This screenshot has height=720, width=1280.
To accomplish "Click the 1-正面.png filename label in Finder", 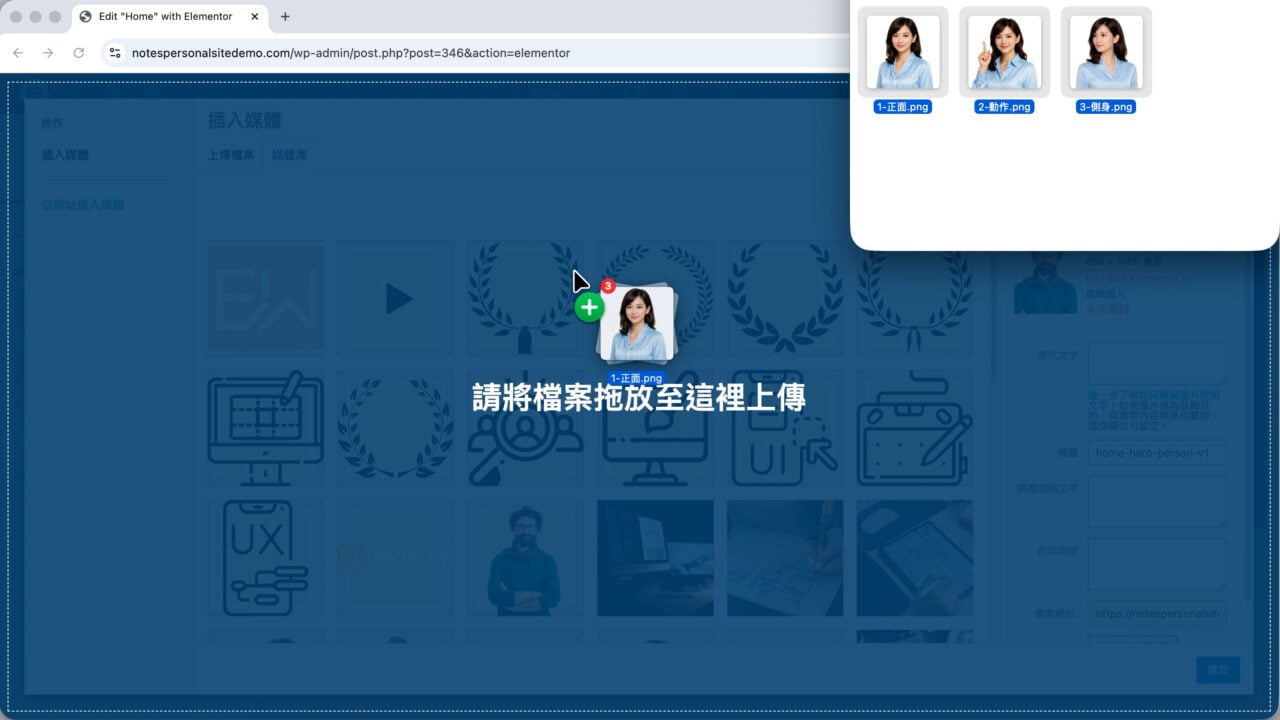I will [x=903, y=107].
